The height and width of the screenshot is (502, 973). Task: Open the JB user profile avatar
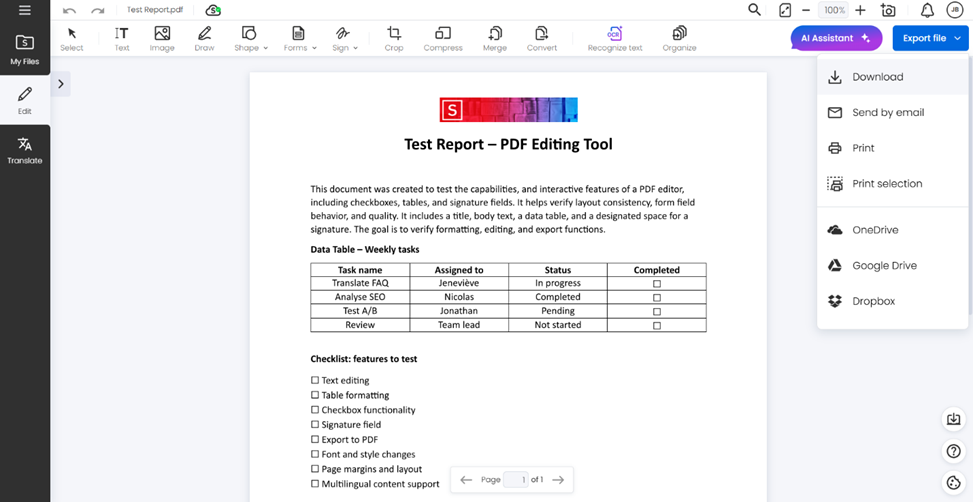955,10
